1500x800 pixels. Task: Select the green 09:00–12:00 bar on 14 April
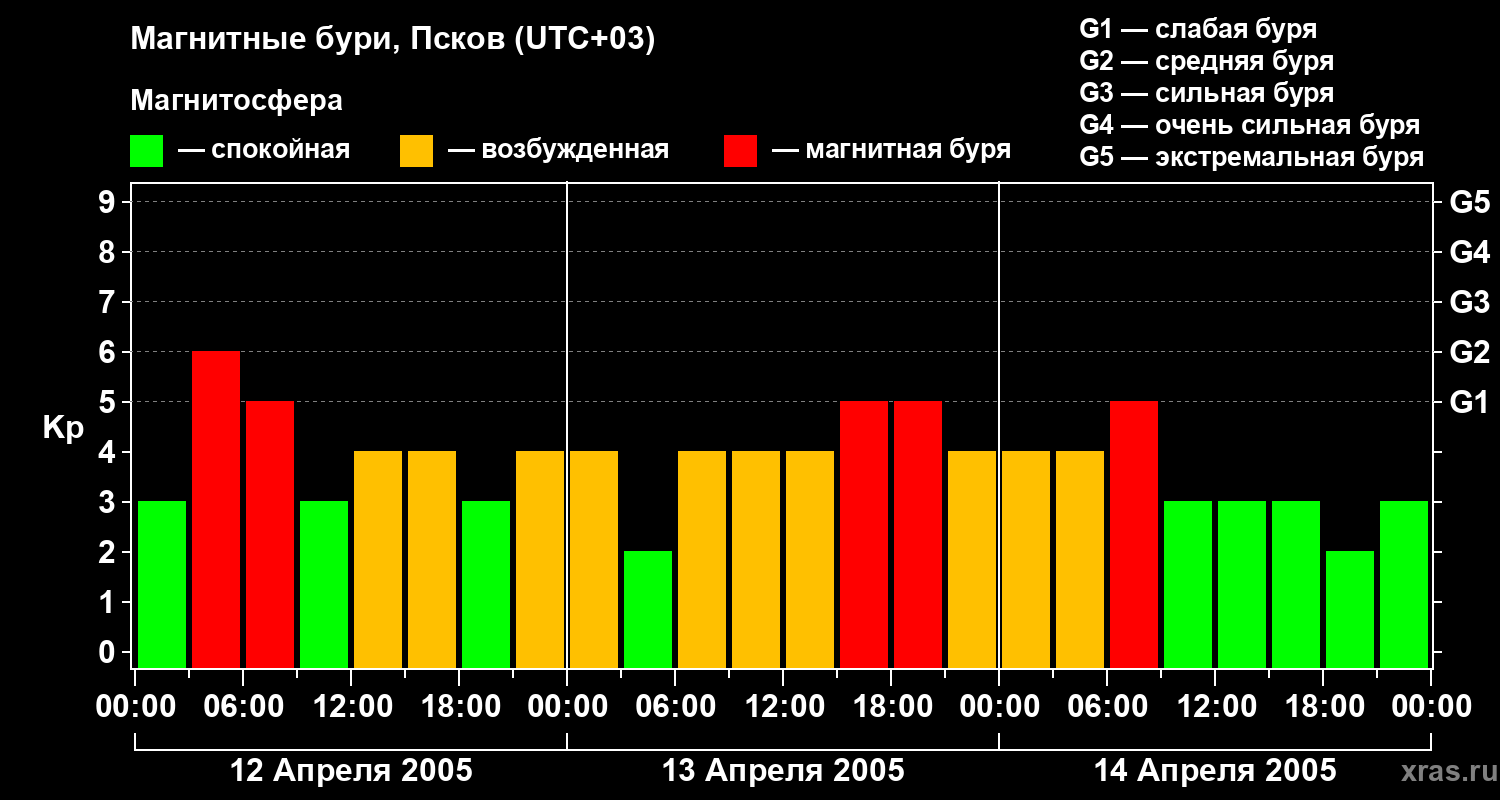click(1188, 584)
